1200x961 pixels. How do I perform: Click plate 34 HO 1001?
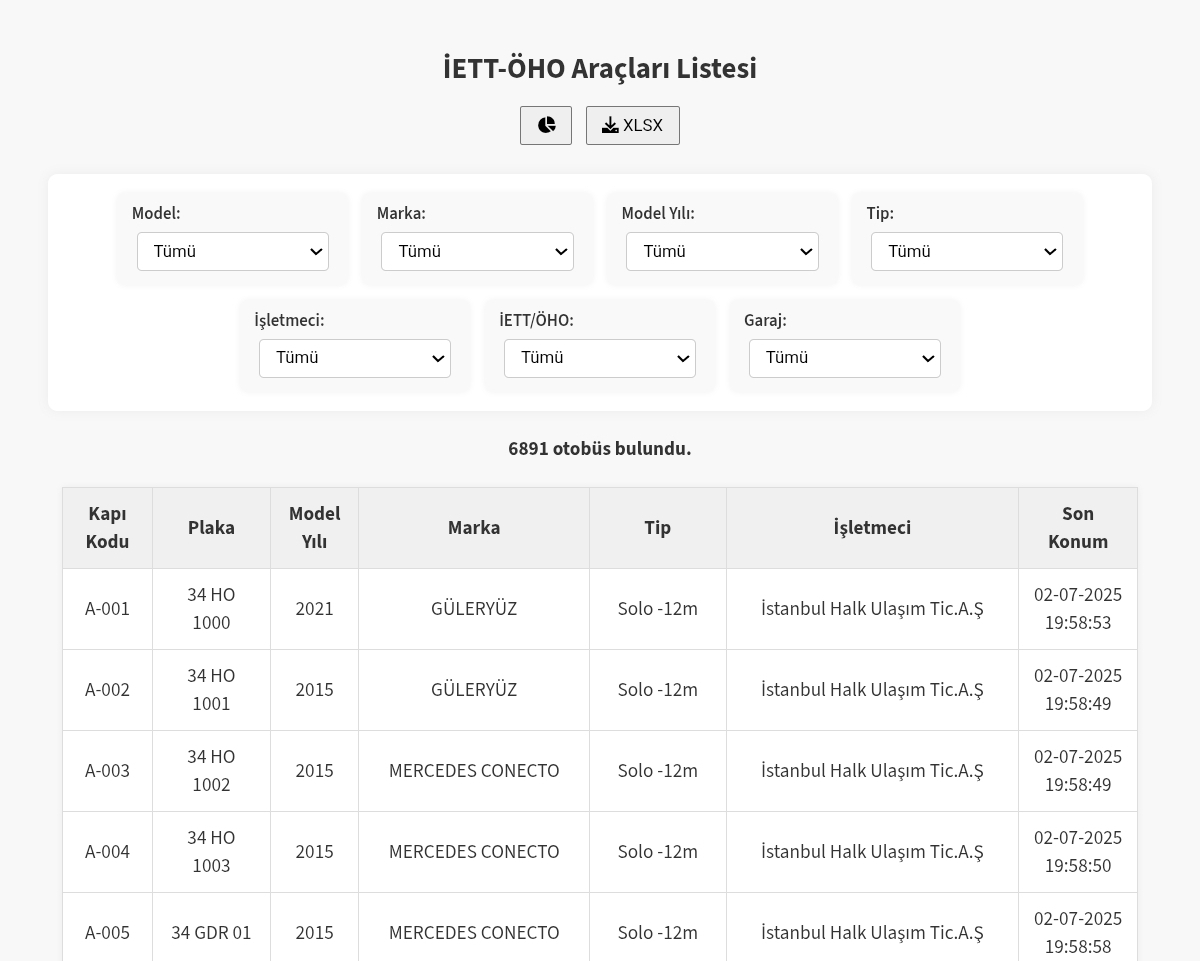click(x=211, y=690)
